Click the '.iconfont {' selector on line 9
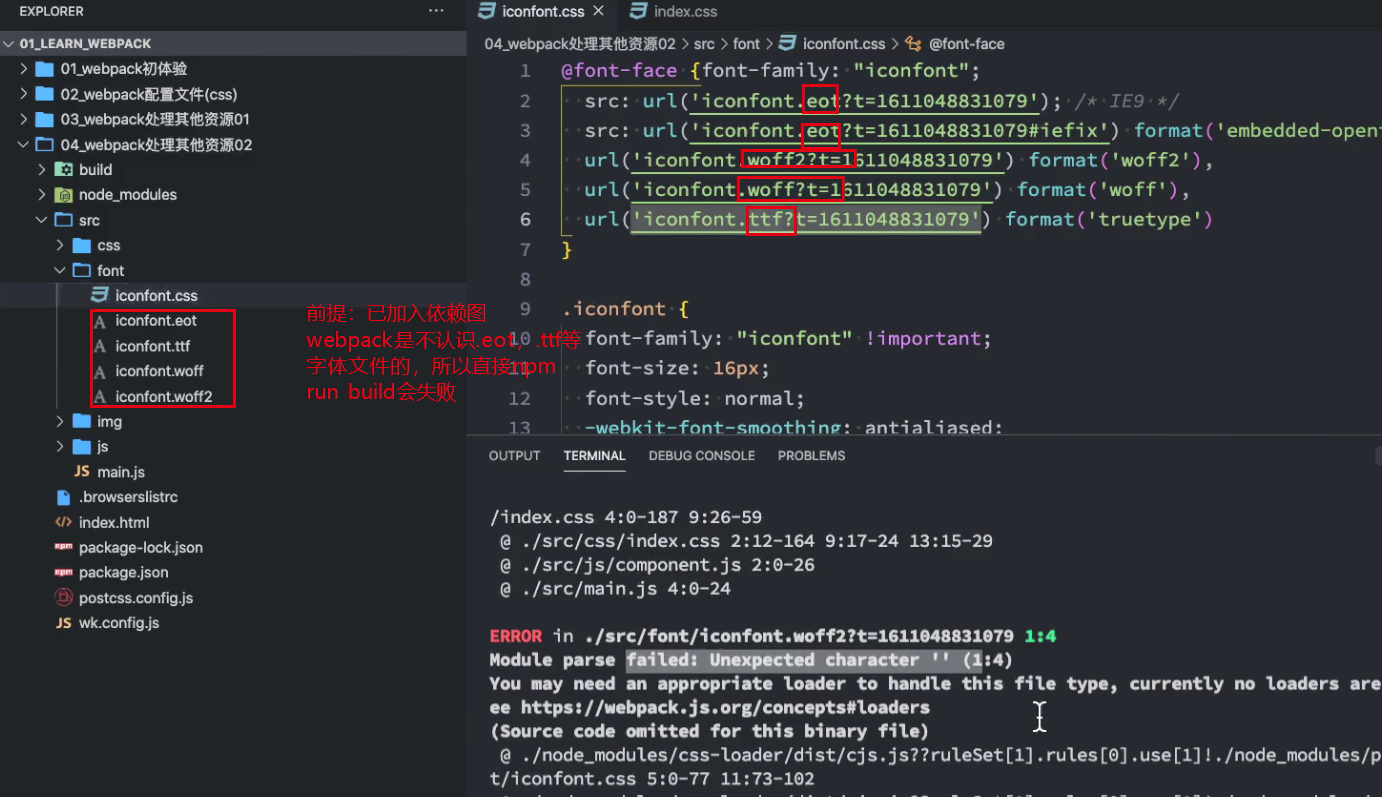 pyautogui.click(x=625, y=309)
